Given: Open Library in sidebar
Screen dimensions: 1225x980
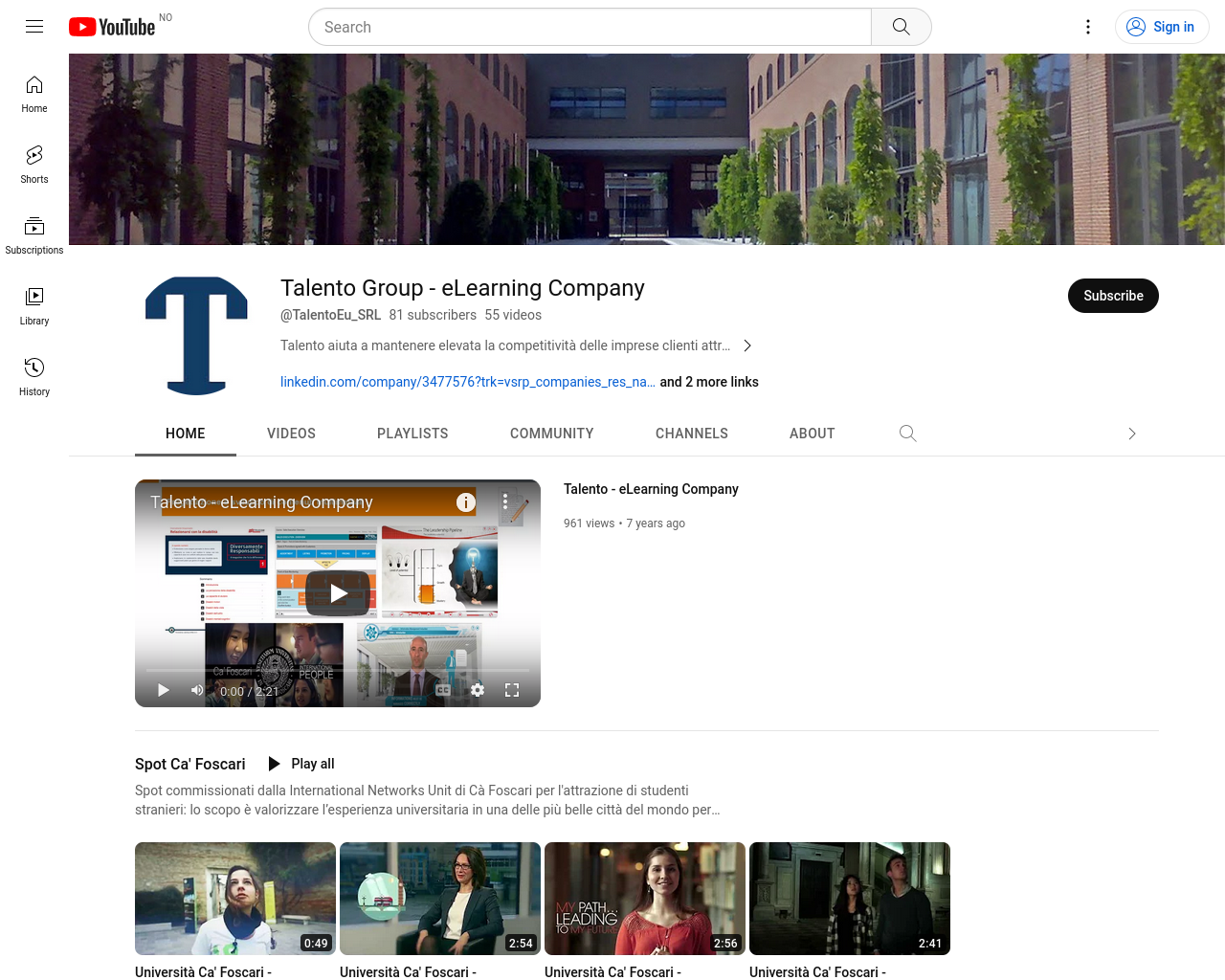Looking at the screenshot, I should (34, 306).
